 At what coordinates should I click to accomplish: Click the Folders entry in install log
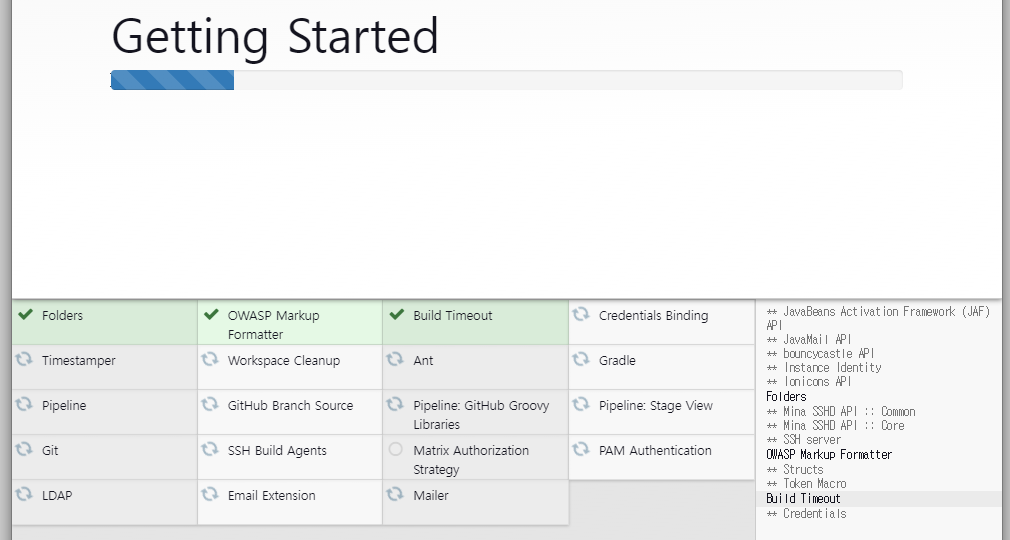point(786,396)
